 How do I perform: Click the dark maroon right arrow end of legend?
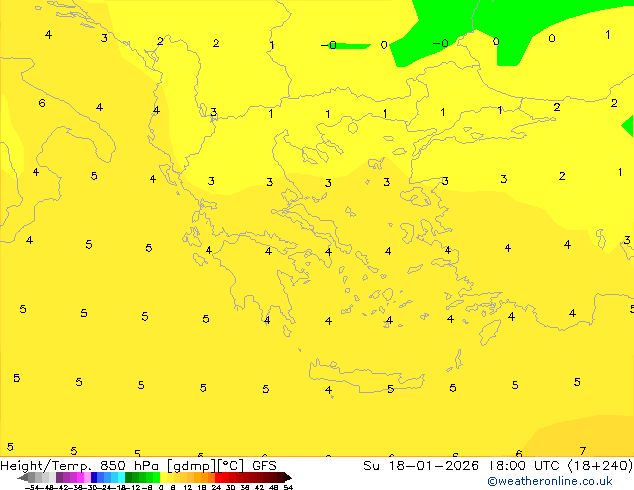tap(288, 477)
